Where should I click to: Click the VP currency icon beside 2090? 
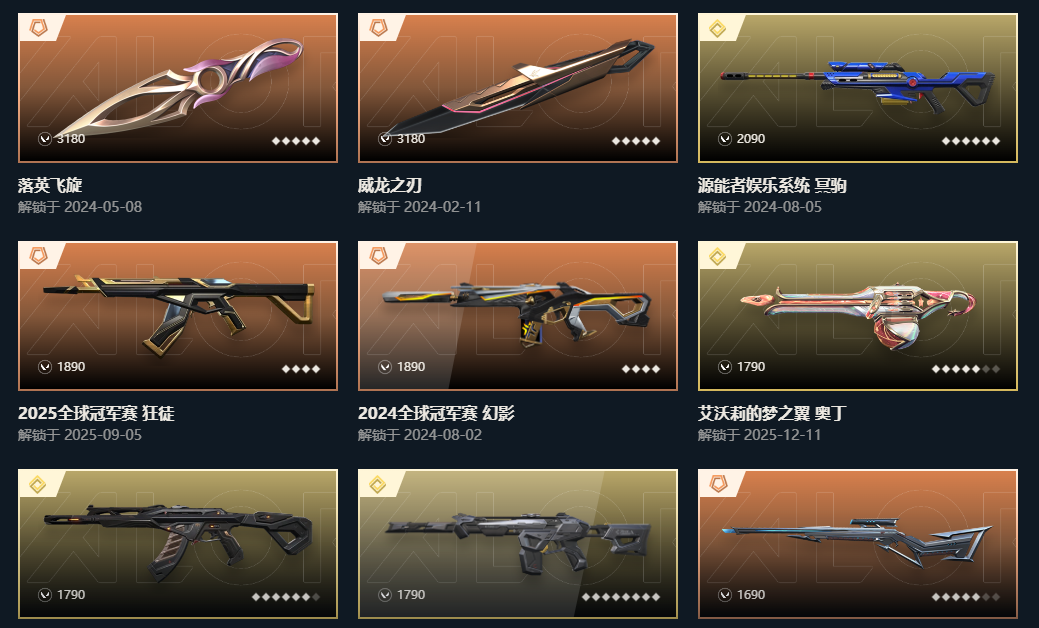pyautogui.click(x=725, y=138)
